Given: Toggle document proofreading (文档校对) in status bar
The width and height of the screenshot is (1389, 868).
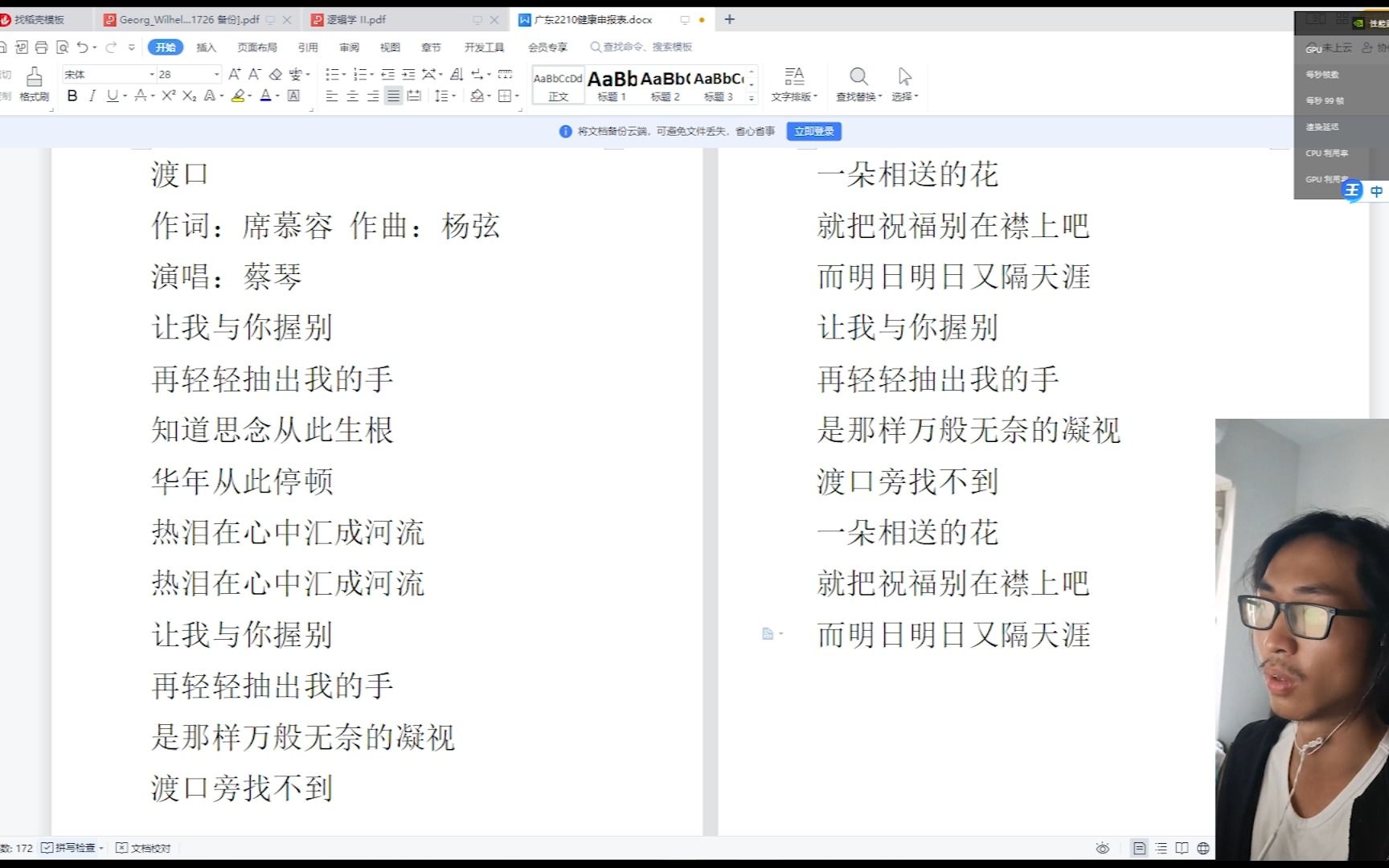Looking at the screenshot, I should [143, 848].
